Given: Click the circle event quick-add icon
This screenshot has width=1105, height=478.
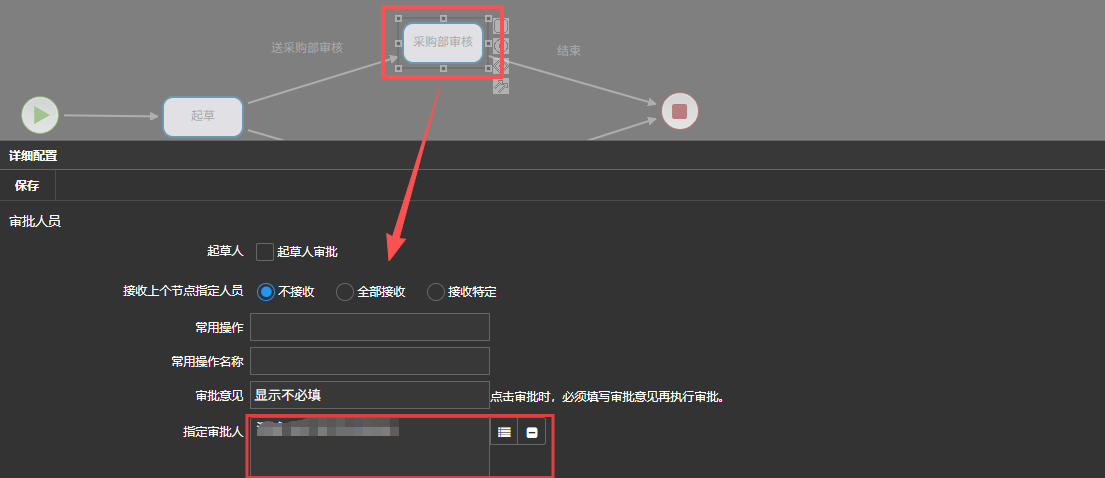Looking at the screenshot, I should (x=501, y=46).
